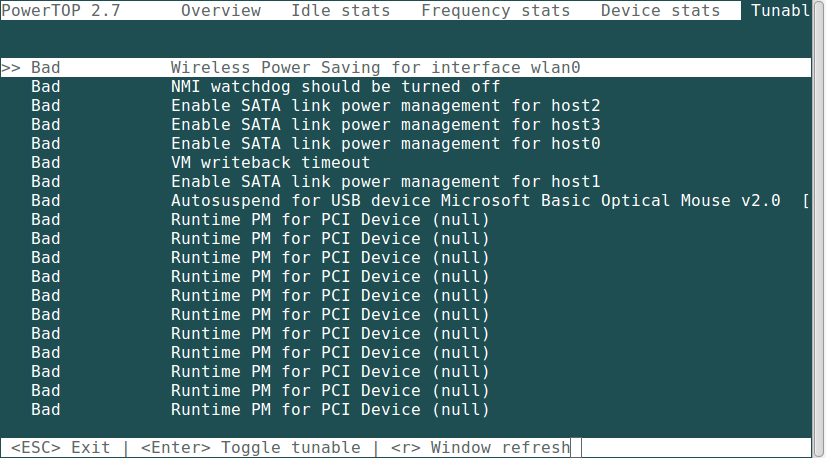
Task: Toggle SATA link power management for host2
Action: [385, 106]
